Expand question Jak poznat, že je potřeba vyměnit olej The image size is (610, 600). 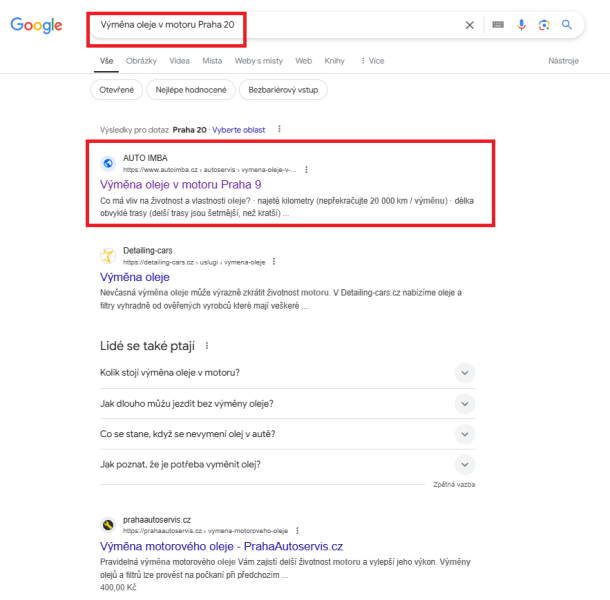pyautogui.click(x=287, y=465)
